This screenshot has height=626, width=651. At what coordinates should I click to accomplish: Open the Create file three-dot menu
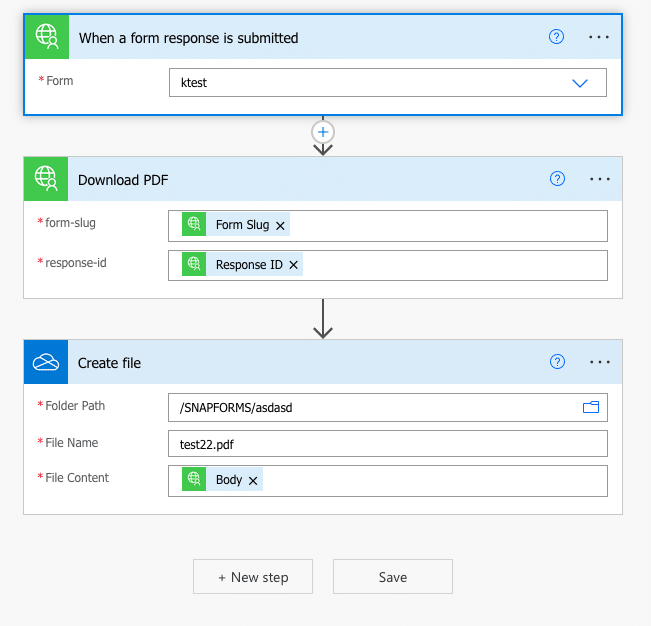[600, 362]
